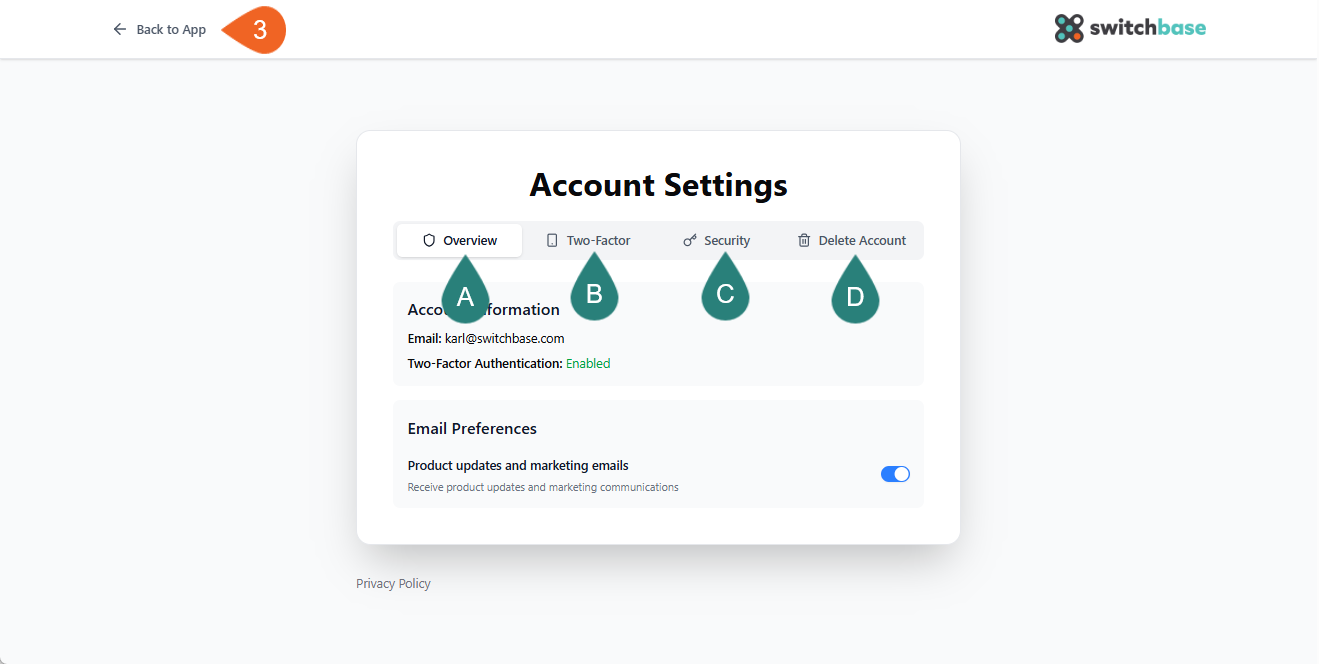Screen dimensions: 1319x664
Task: Switch to the Two-Factor tab
Action: pos(598,240)
